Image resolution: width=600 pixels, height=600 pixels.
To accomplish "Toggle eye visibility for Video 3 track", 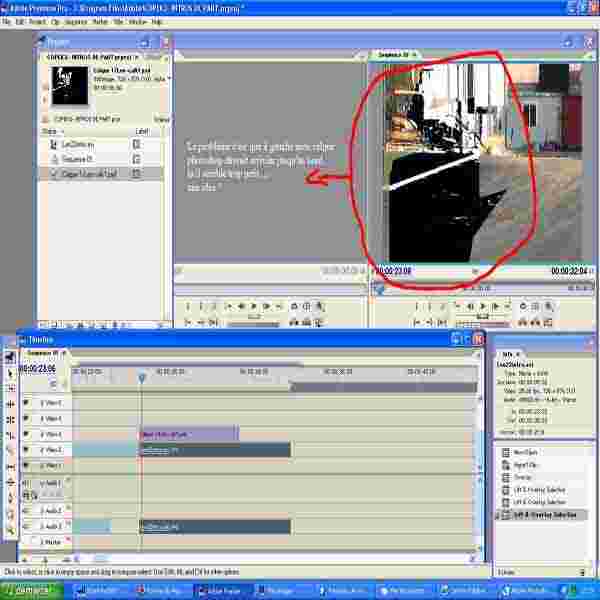I will tap(26, 434).
